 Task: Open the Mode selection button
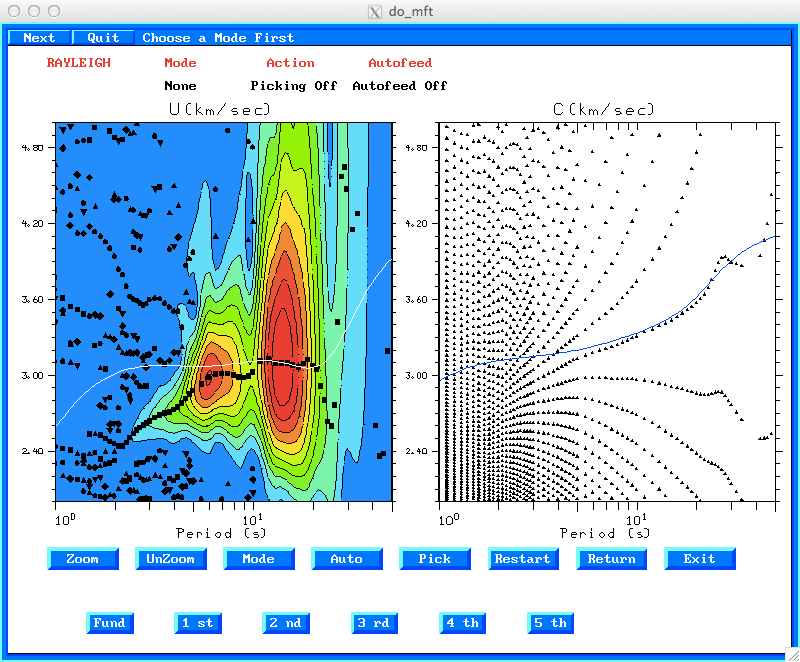tap(259, 559)
